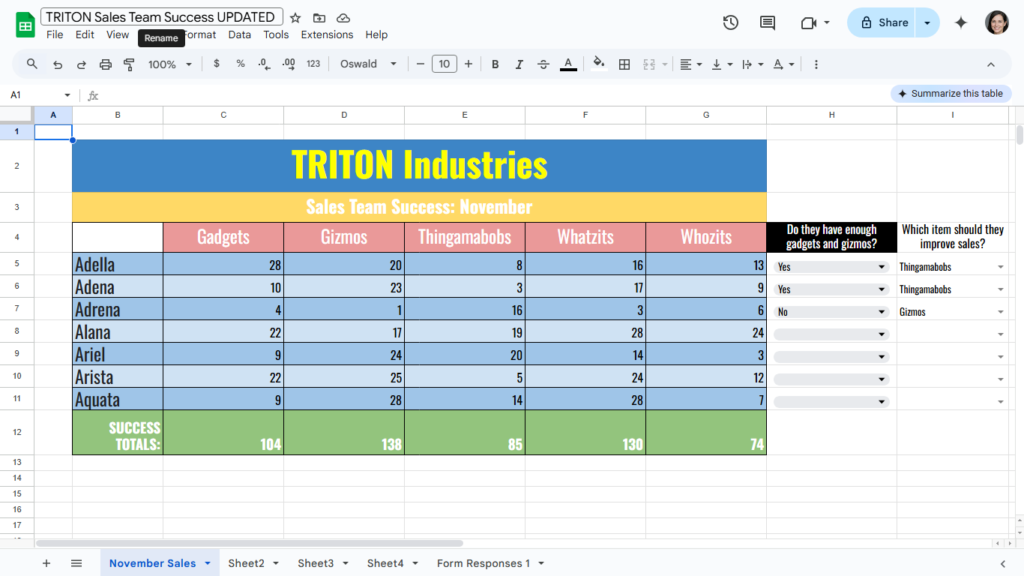Open version history clock icon
The height and width of the screenshot is (576, 1024).
(730, 23)
